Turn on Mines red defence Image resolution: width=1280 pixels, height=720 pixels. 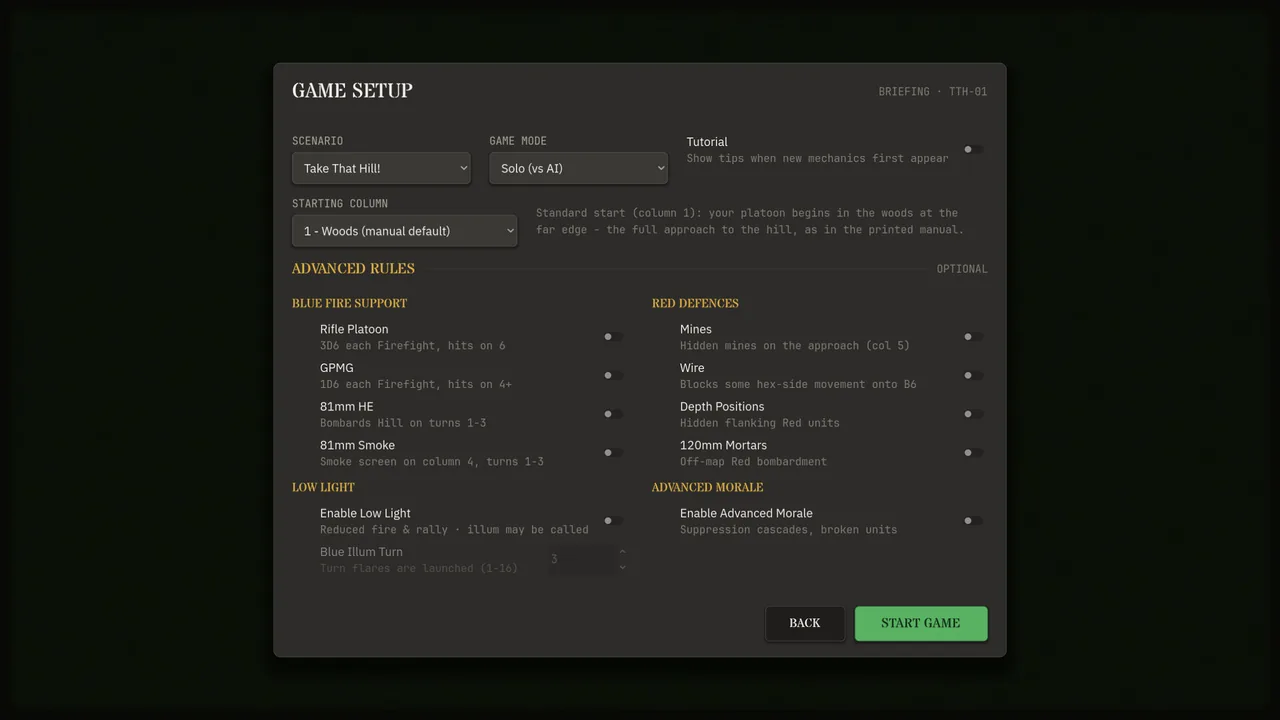click(973, 337)
